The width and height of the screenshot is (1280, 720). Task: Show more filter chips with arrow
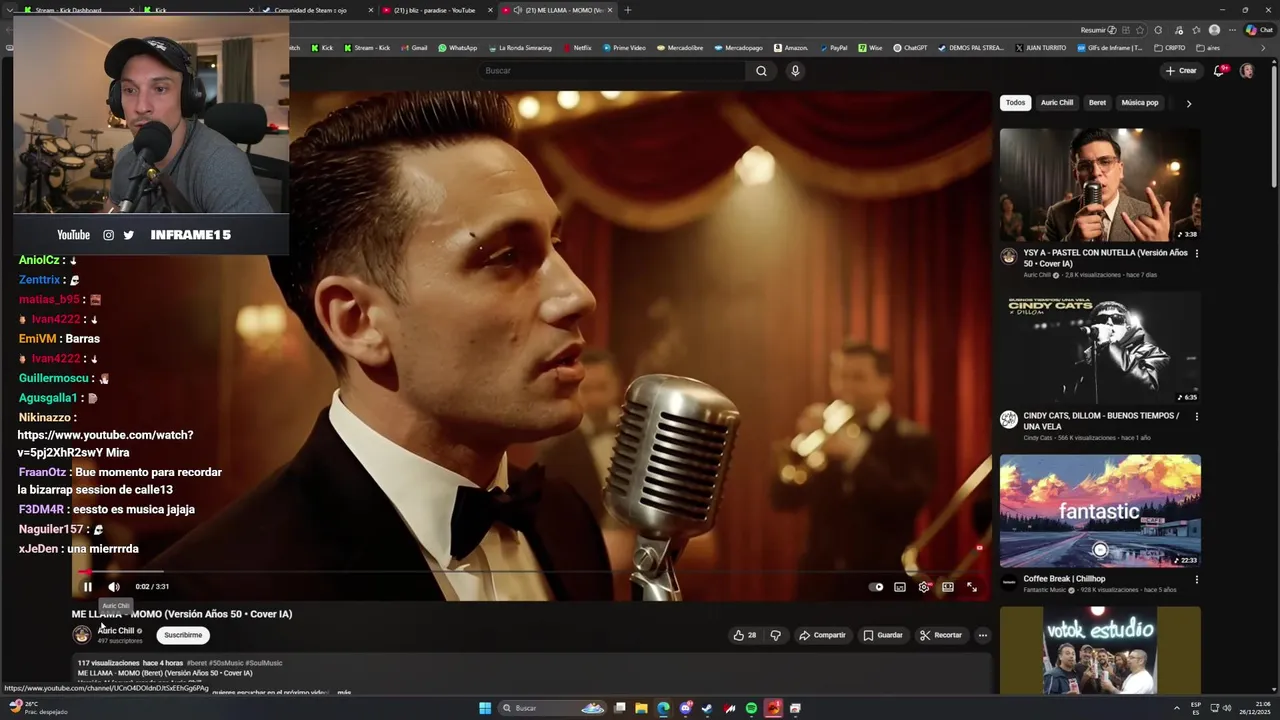(x=1188, y=103)
